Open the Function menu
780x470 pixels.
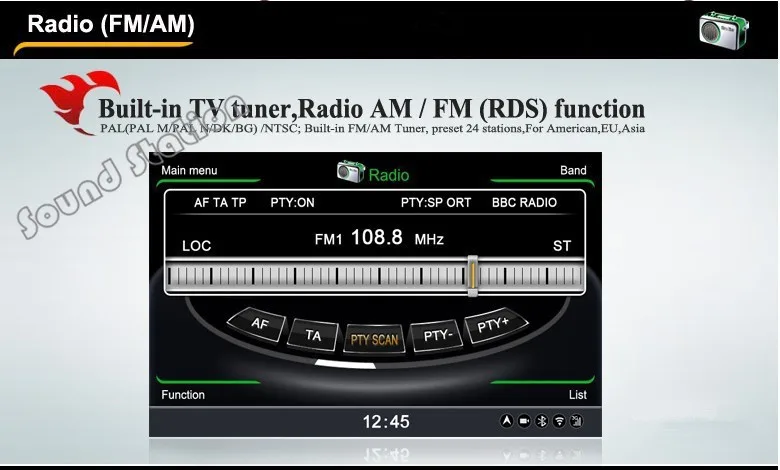point(183,395)
